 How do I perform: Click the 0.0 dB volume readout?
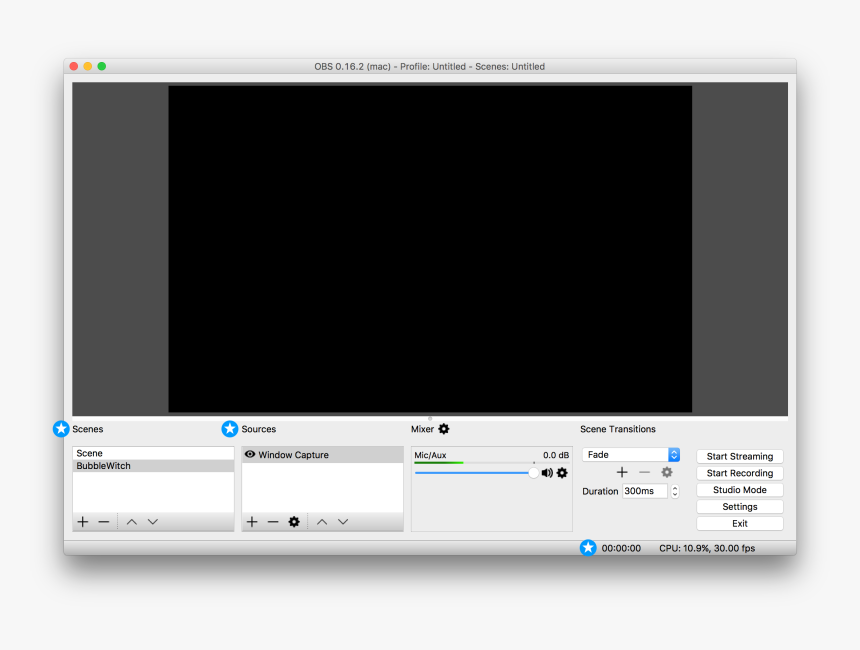pyautogui.click(x=556, y=455)
